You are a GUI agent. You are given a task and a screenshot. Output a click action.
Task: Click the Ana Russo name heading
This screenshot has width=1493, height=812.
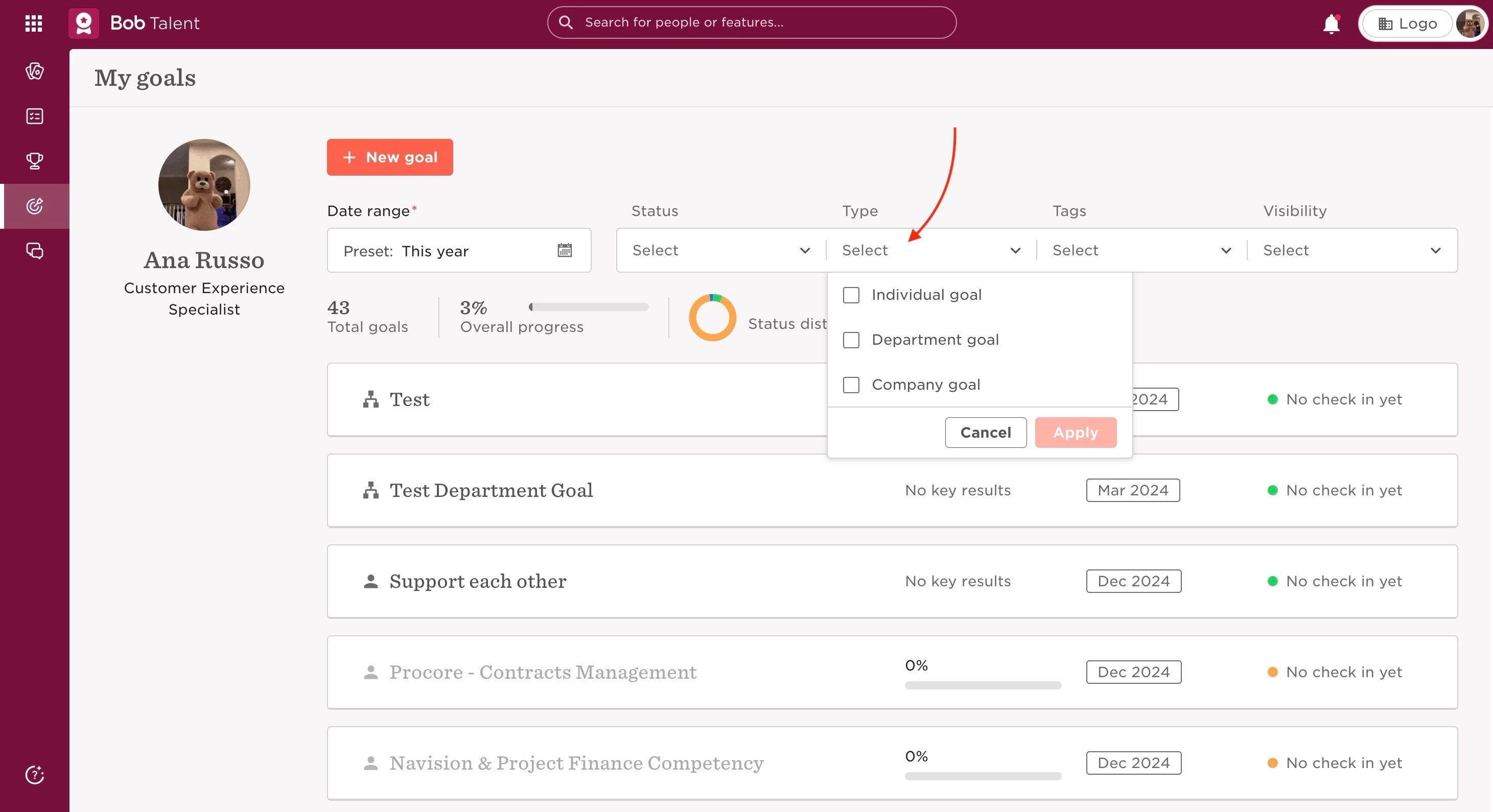pyautogui.click(x=204, y=260)
